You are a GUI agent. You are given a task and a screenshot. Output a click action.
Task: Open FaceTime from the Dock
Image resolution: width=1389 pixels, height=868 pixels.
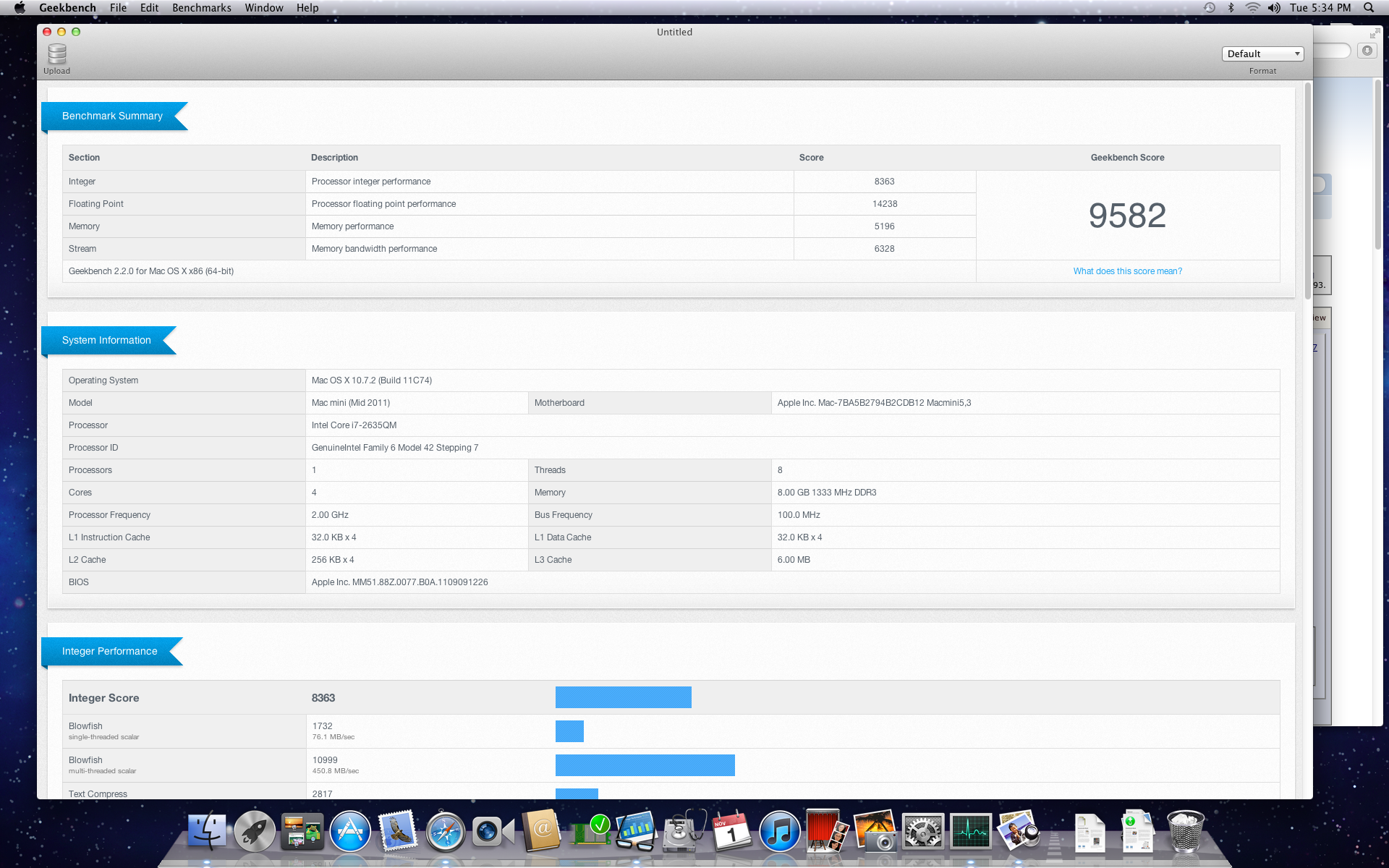click(493, 832)
